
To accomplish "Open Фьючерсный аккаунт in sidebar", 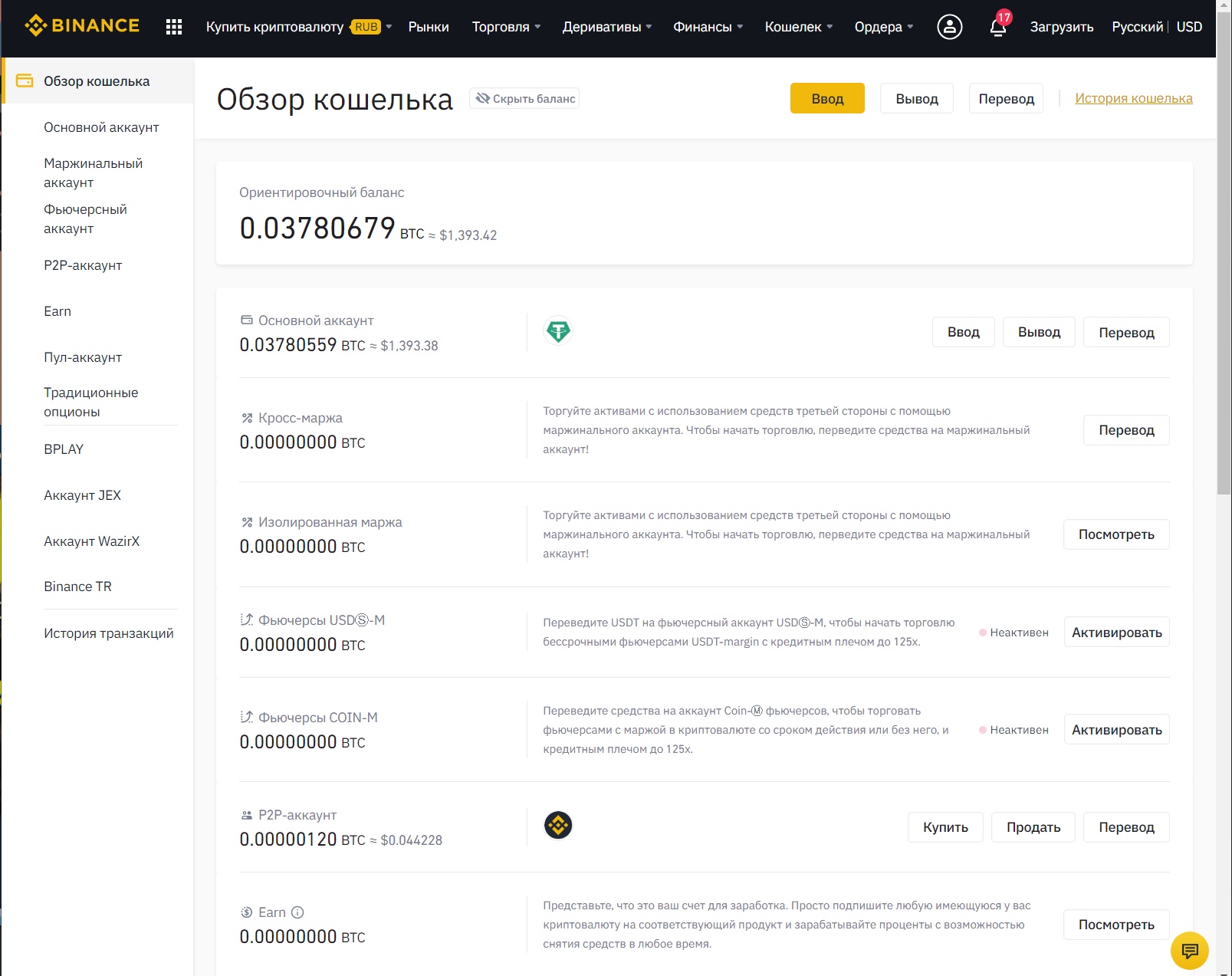I will pyautogui.click(x=86, y=219).
